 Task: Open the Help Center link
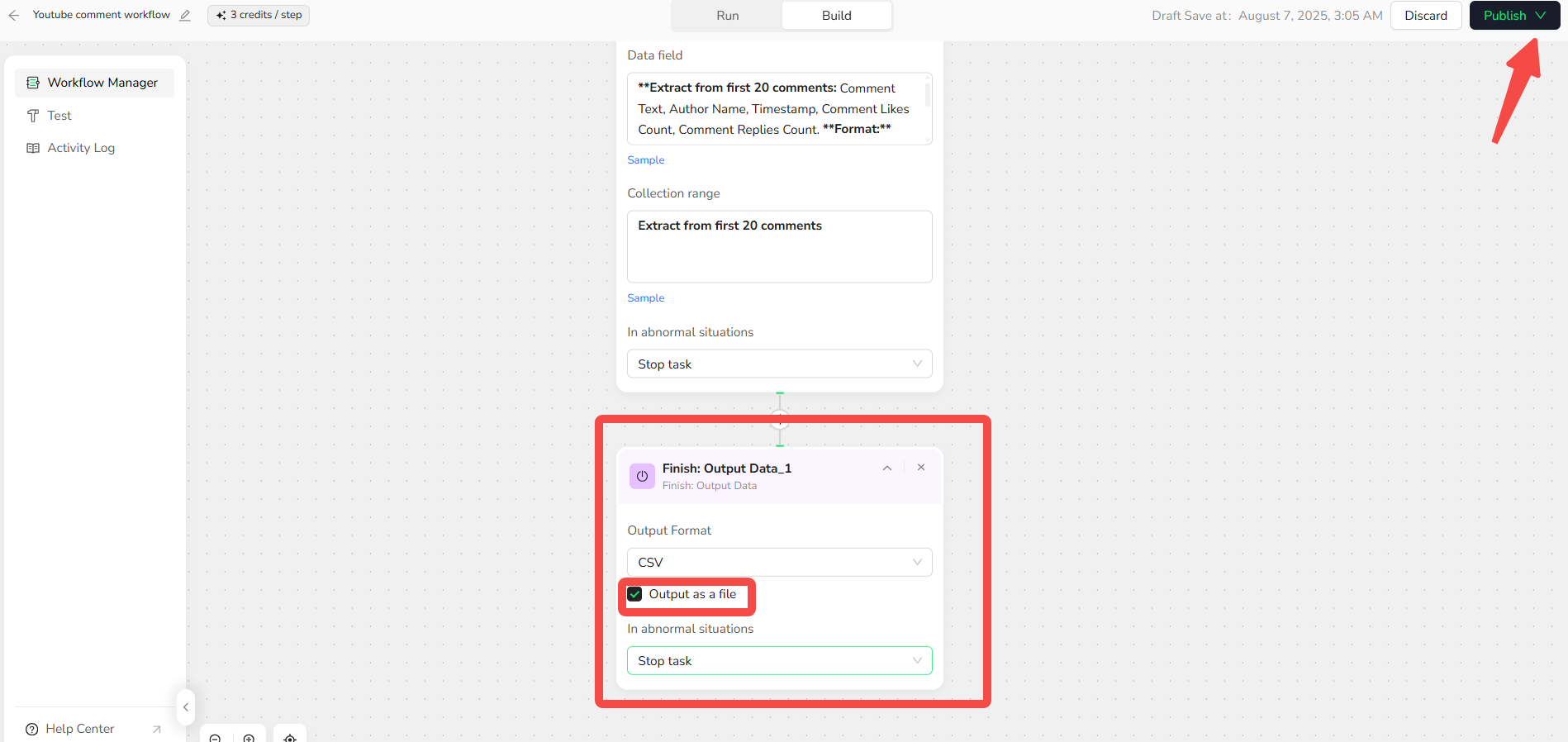[79, 729]
